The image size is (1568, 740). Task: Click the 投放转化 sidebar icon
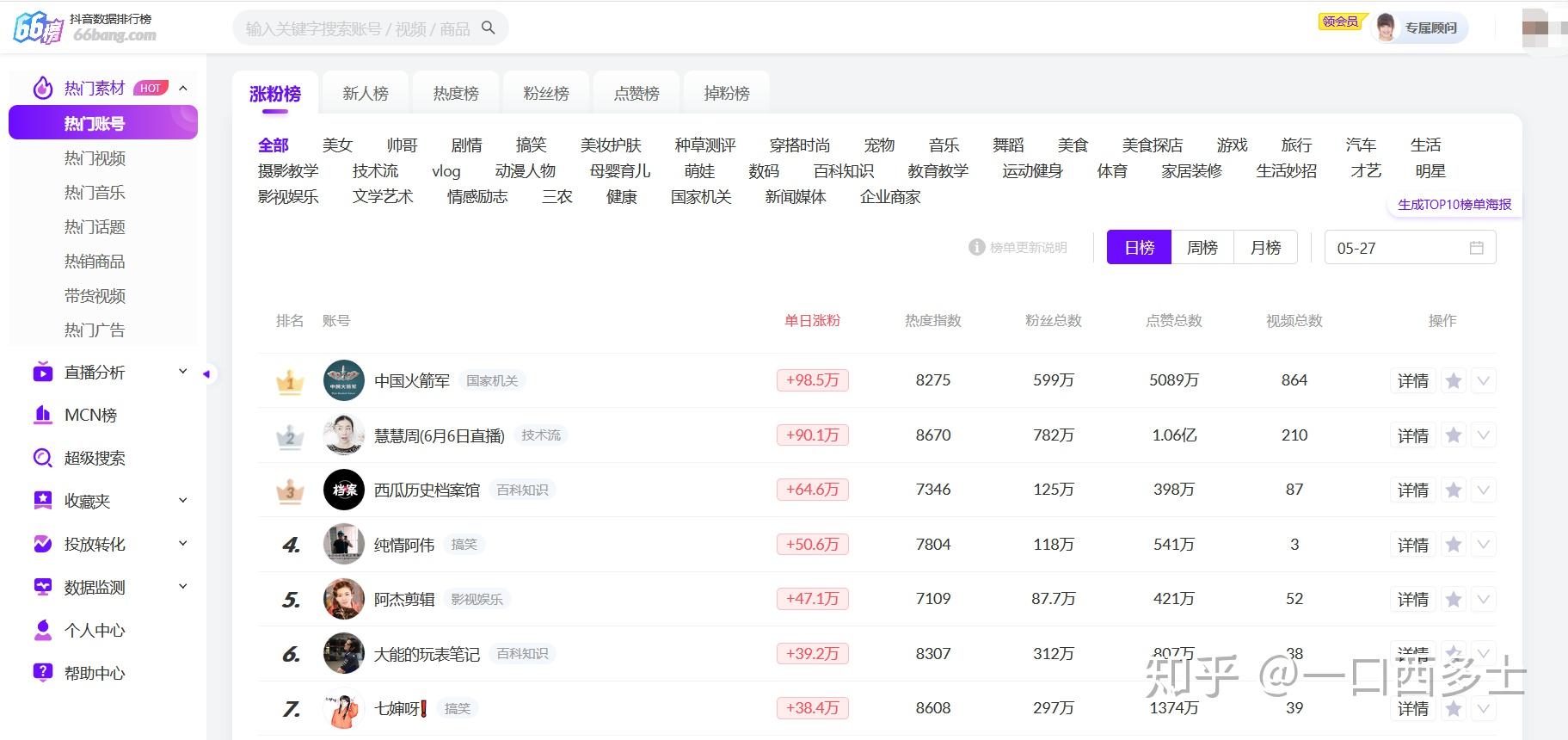coord(42,544)
